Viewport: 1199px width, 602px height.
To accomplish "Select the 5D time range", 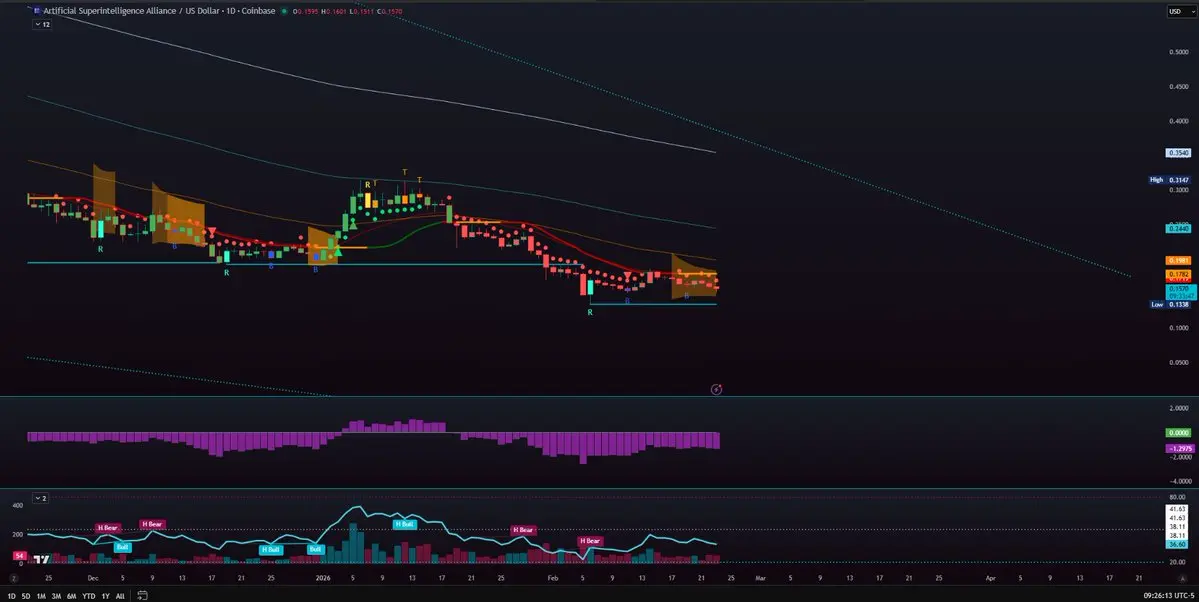I will (x=26, y=596).
